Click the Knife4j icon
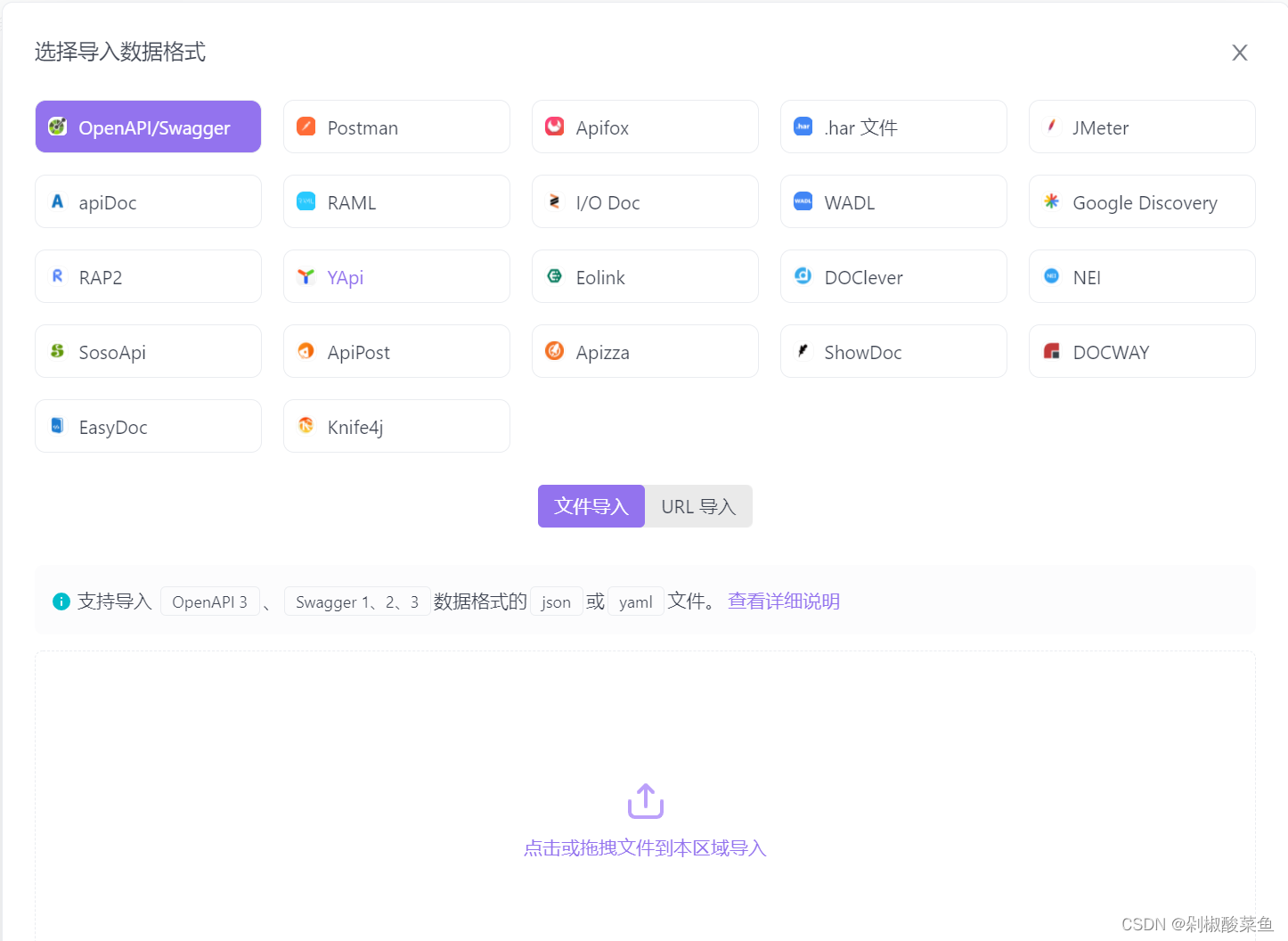This screenshot has height=941, width=1288. tap(306, 426)
